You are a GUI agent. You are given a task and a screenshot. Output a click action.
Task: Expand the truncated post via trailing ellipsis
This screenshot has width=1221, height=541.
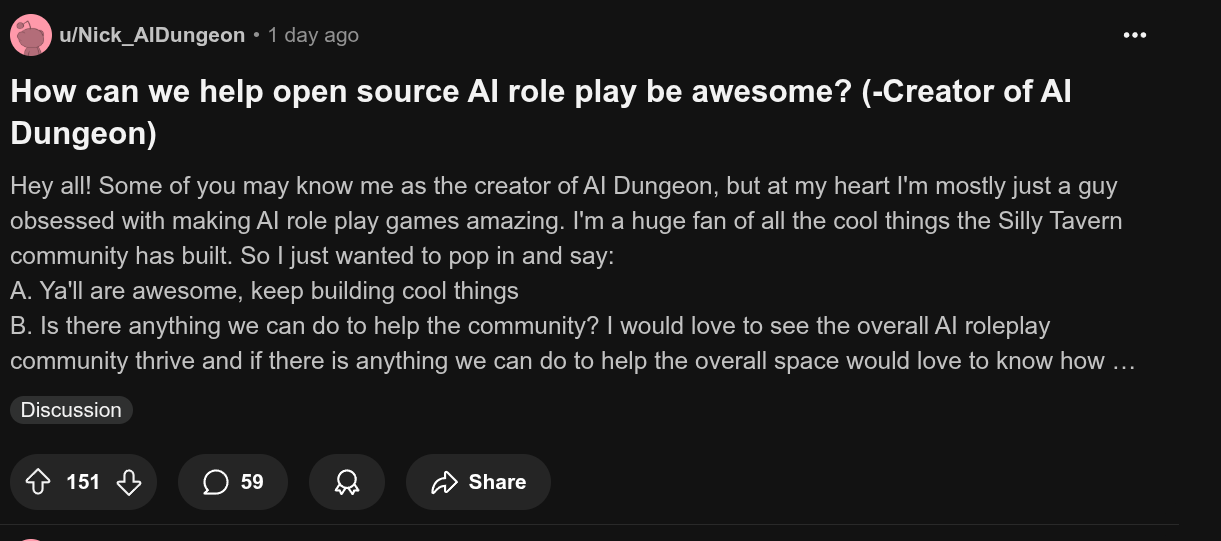tap(1123, 361)
